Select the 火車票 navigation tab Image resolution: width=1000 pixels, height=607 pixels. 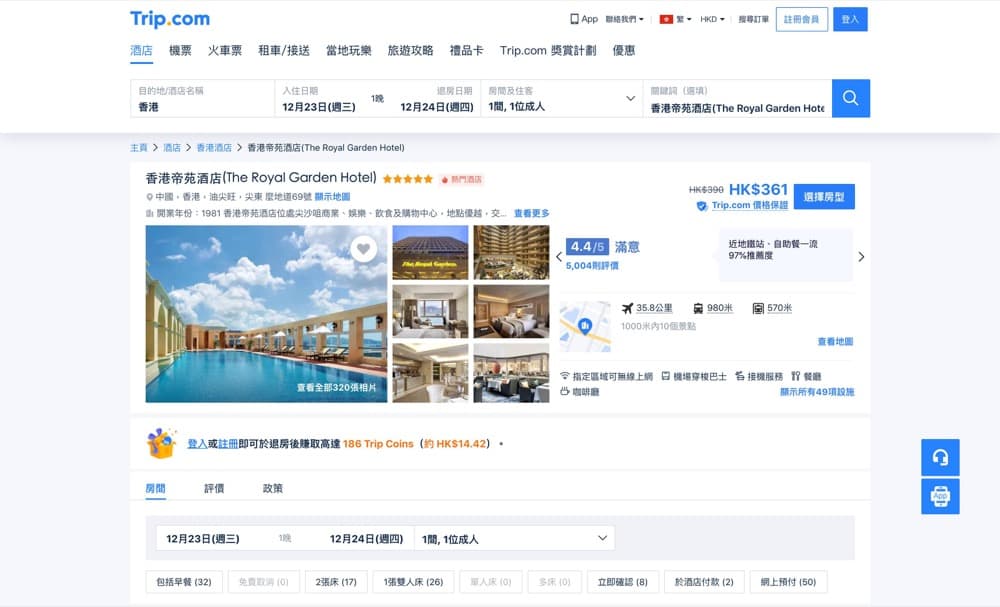click(x=224, y=50)
